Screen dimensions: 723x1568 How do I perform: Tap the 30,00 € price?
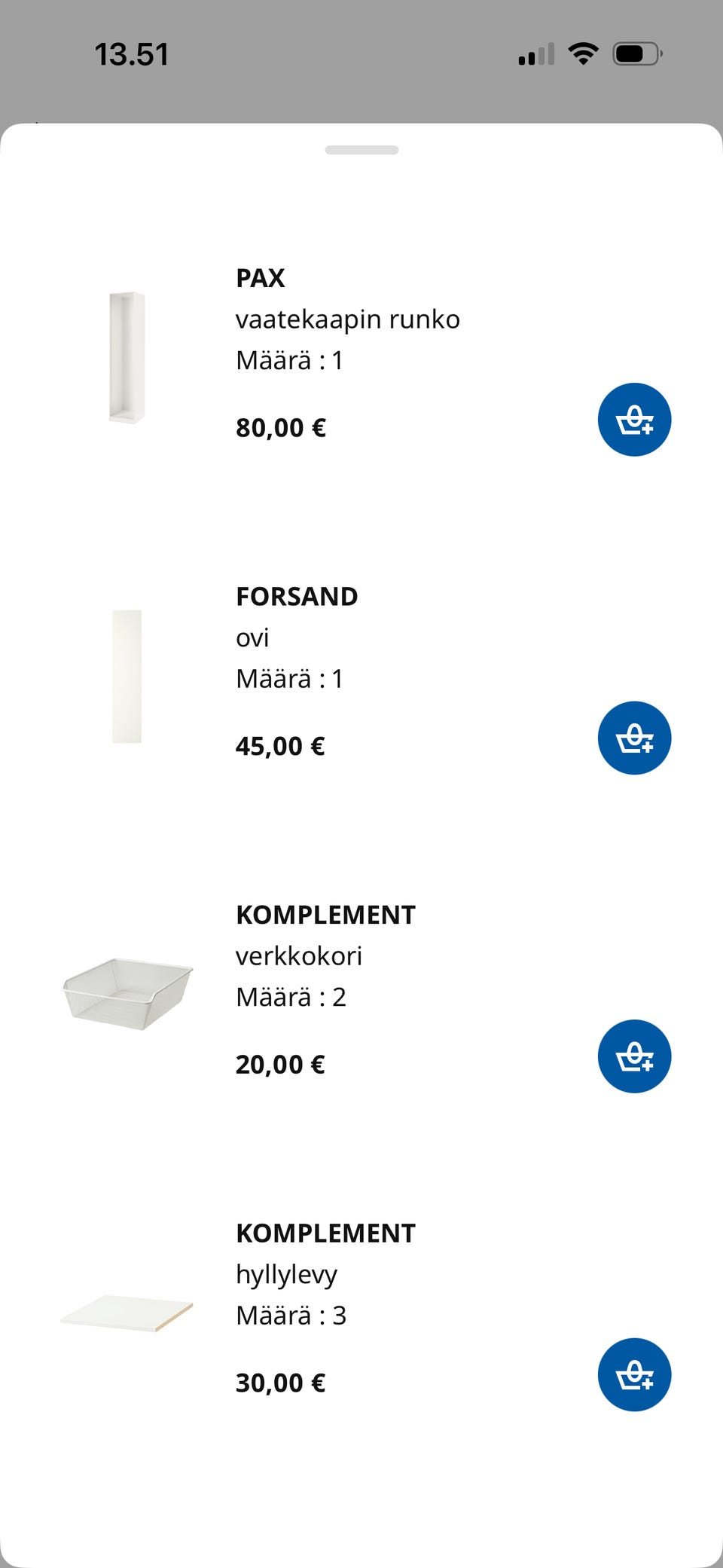click(x=281, y=1383)
